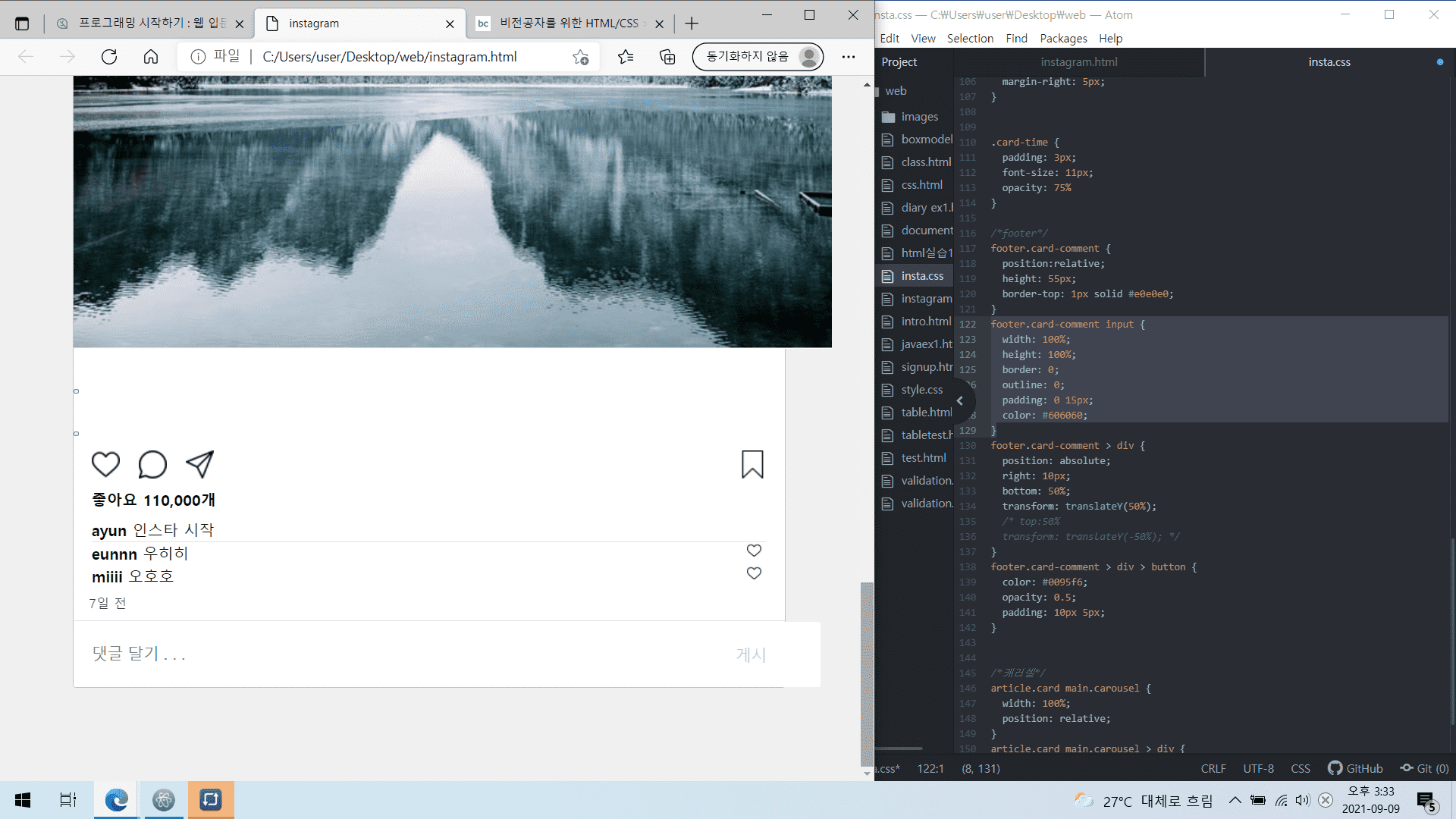Click the paper plane share icon
The image size is (1456, 819).
pos(200,464)
